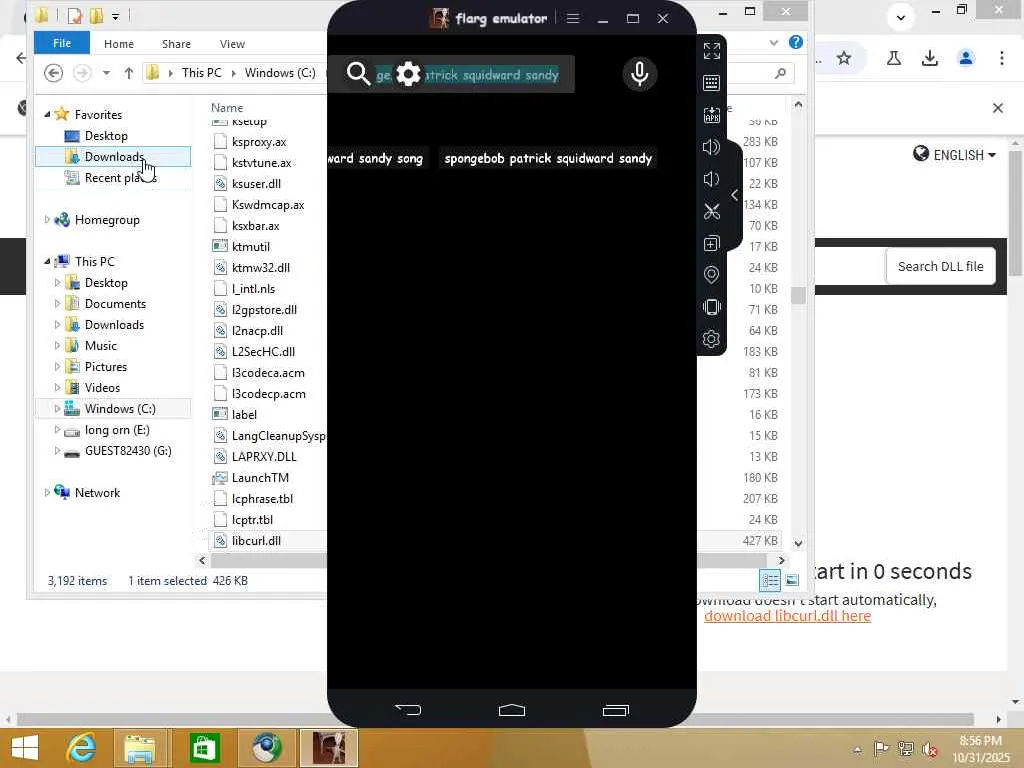Image resolution: width=1024 pixels, height=768 pixels.
Task: Tap the Android home navigation button
Action: click(x=512, y=710)
